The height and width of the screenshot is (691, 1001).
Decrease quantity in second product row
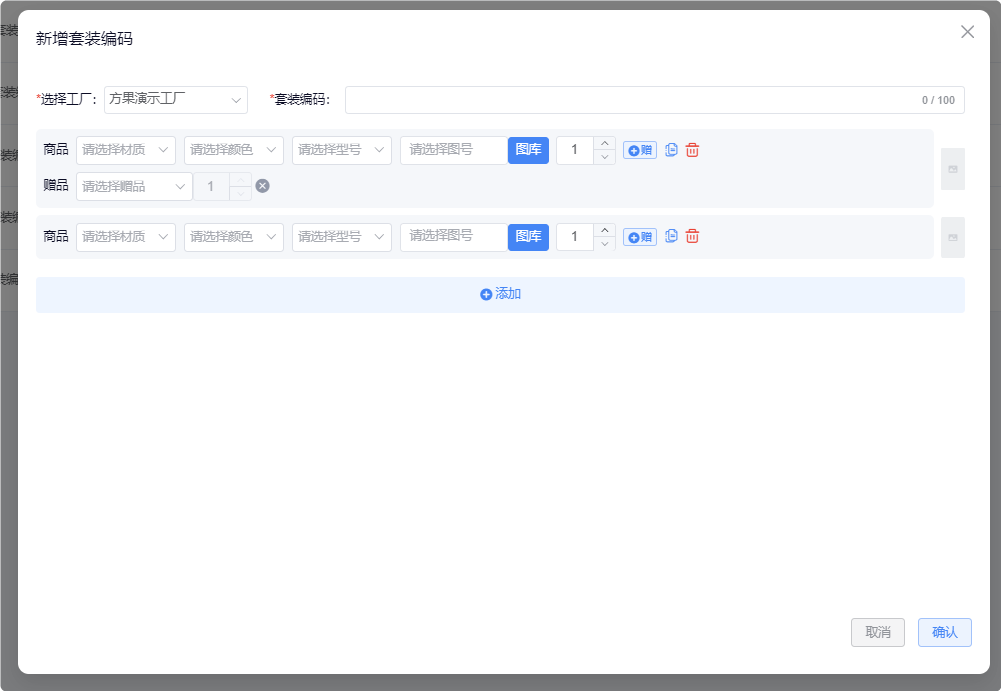point(605,244)
